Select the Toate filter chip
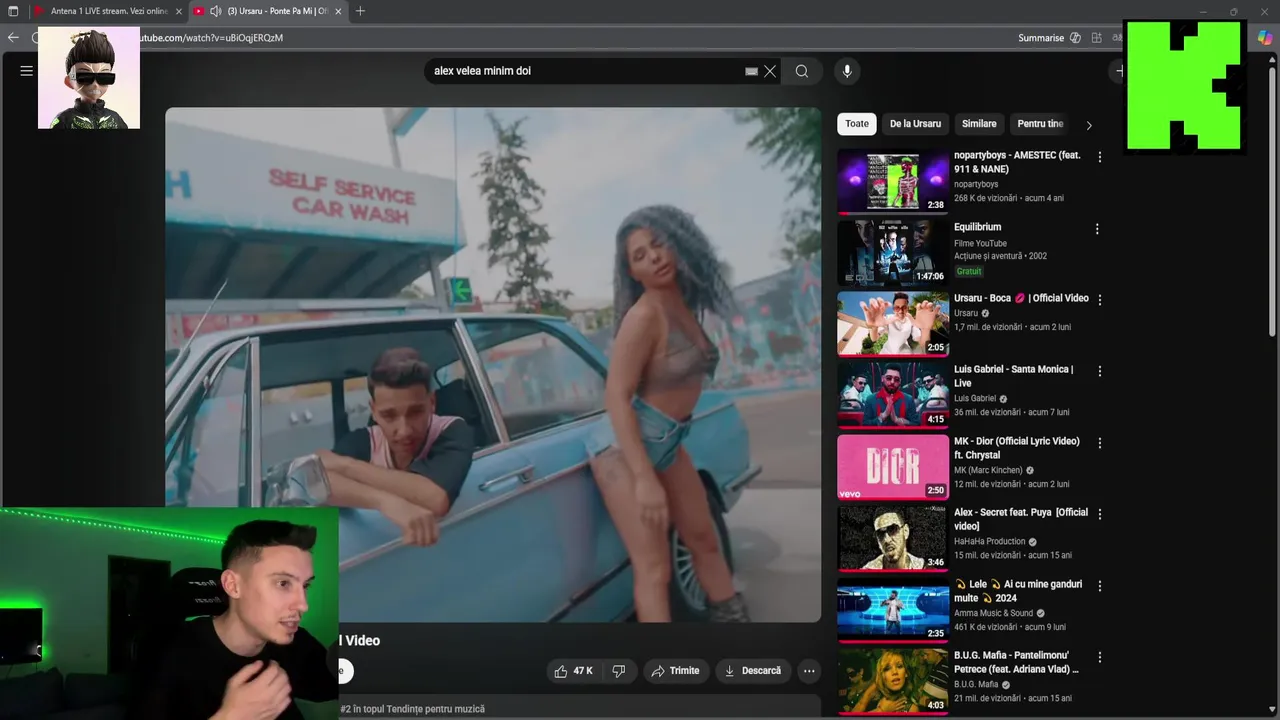This screenshot has width=1280, height=720. (857, 124)
